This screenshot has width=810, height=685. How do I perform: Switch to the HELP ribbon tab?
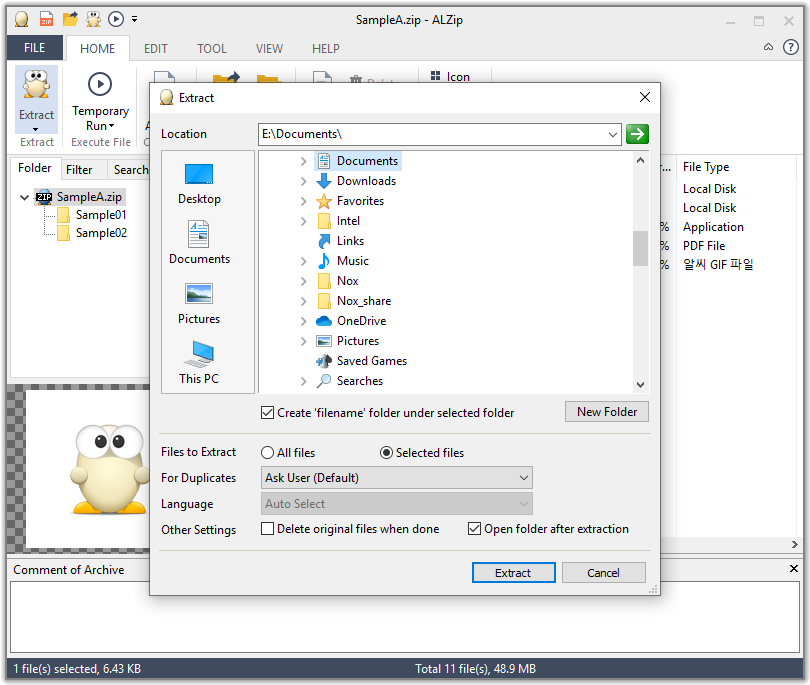325,49
